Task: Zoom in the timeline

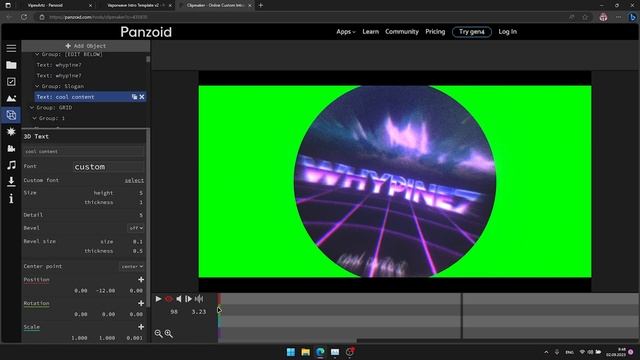Action: click(168, 333)
